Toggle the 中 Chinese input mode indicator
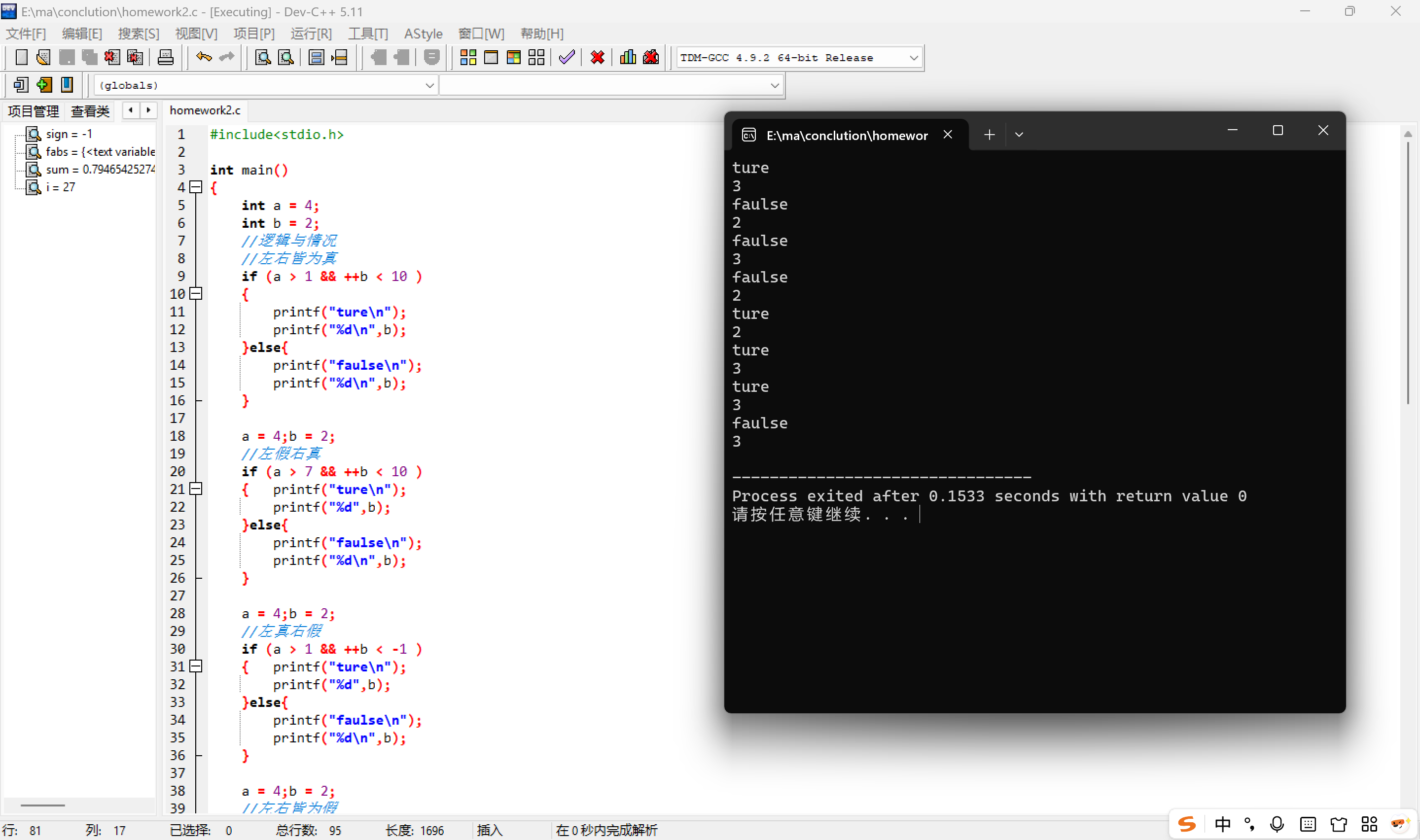This screenshot has height=840, width=1420. (x=1222, y=824)
